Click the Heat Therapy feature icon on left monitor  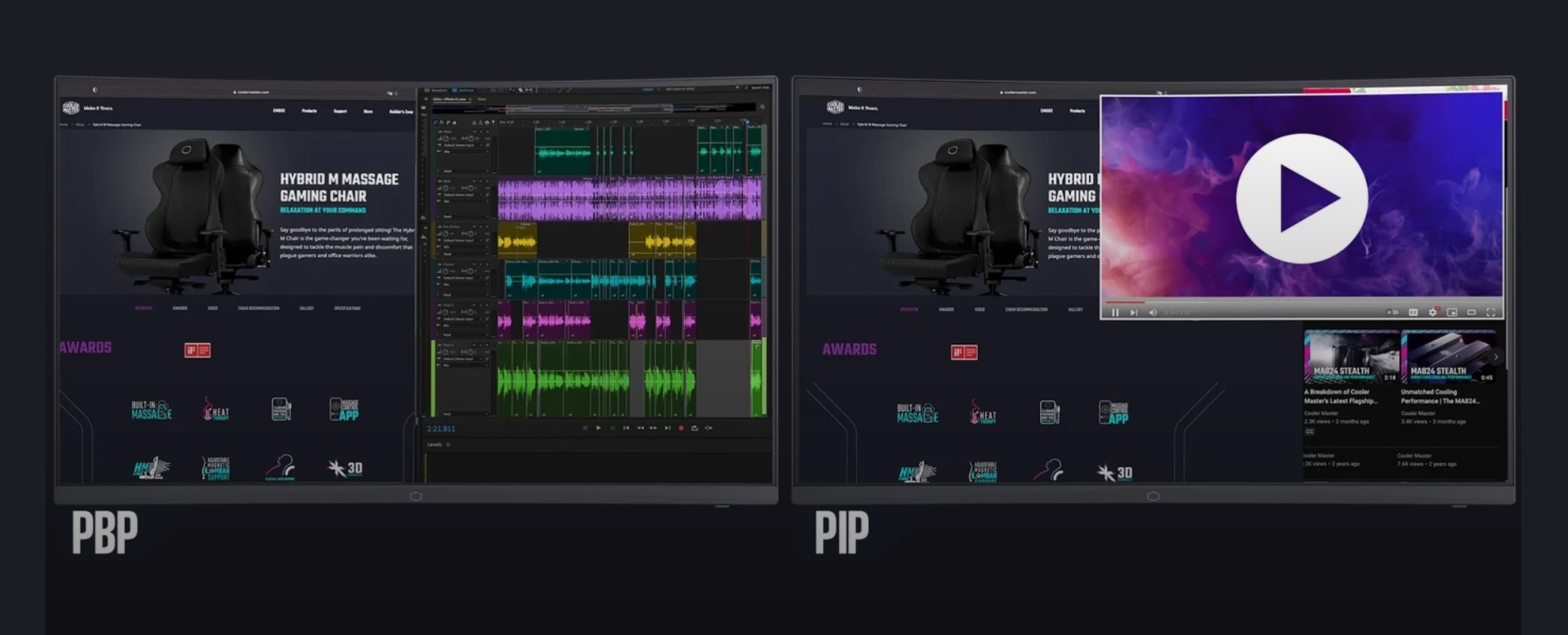pyautogui.click(x=216, y=410)
